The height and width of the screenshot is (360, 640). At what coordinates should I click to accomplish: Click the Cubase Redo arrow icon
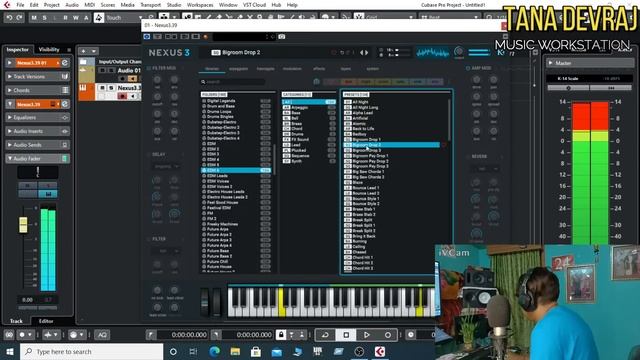pyautogui.click(x=19, y=18)
